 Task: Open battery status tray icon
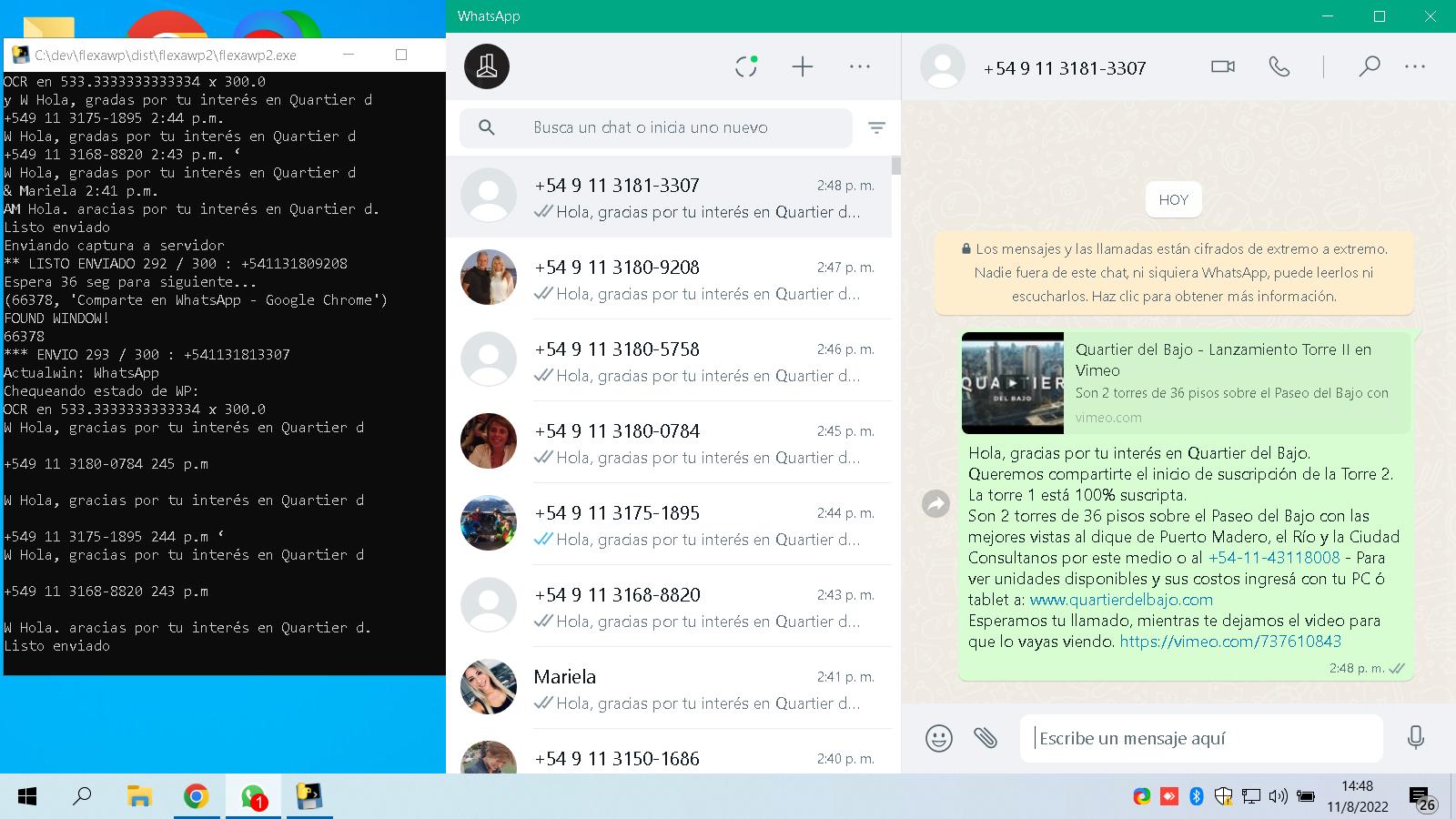click(x=1306, y=796)
